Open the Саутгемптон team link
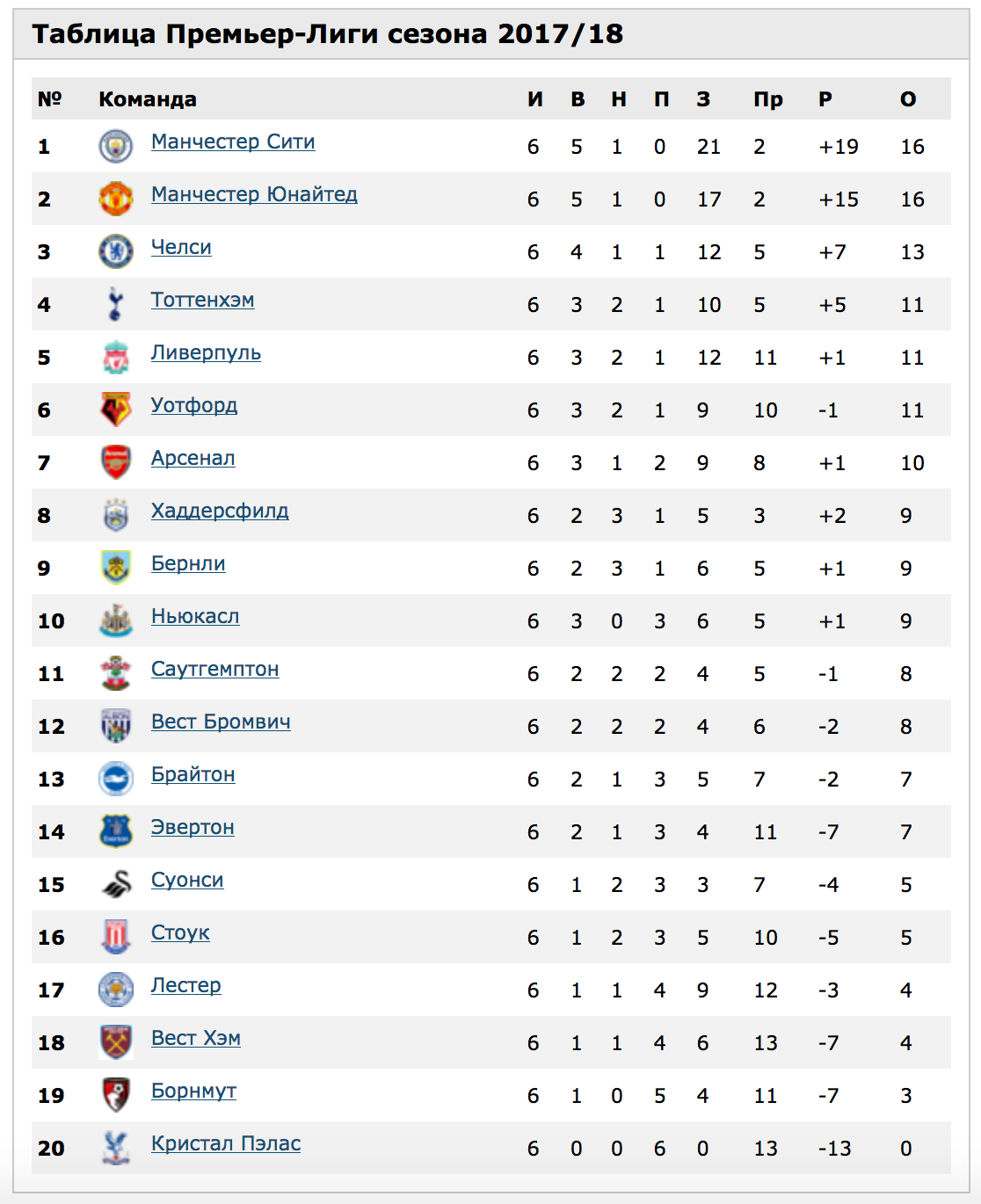The image size is (981, 1204). [215, 669]
